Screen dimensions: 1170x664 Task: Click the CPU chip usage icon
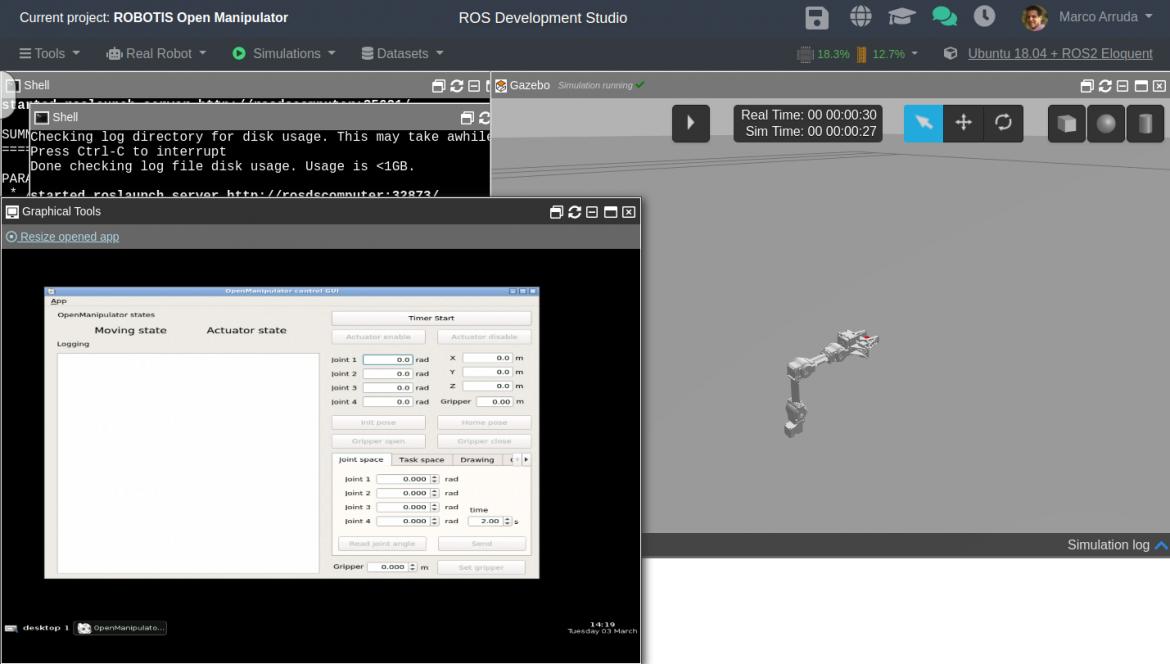click(804, 54)
